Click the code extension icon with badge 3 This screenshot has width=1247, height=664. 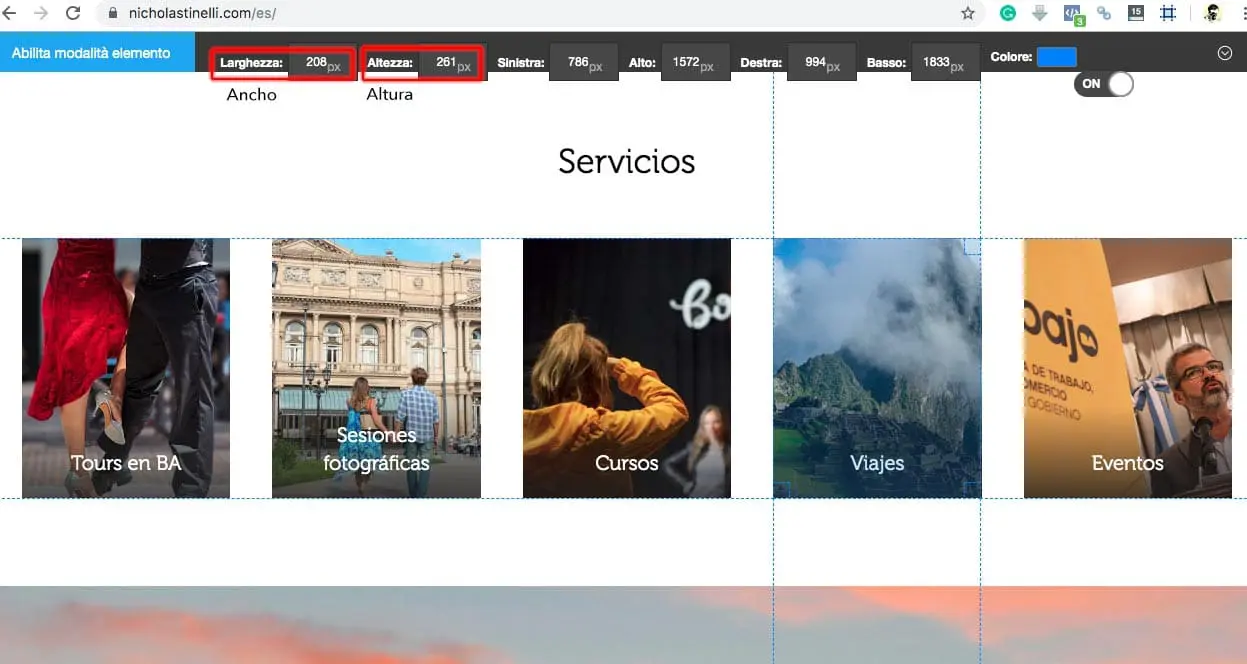(1072, 13)
